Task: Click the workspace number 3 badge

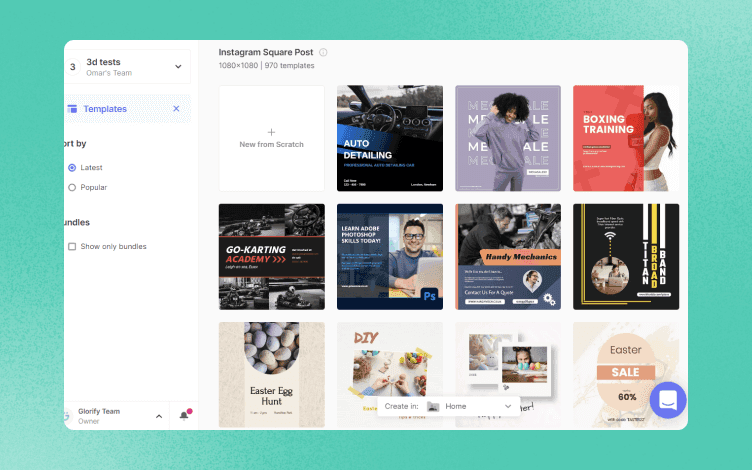Action: coord(72,67)
